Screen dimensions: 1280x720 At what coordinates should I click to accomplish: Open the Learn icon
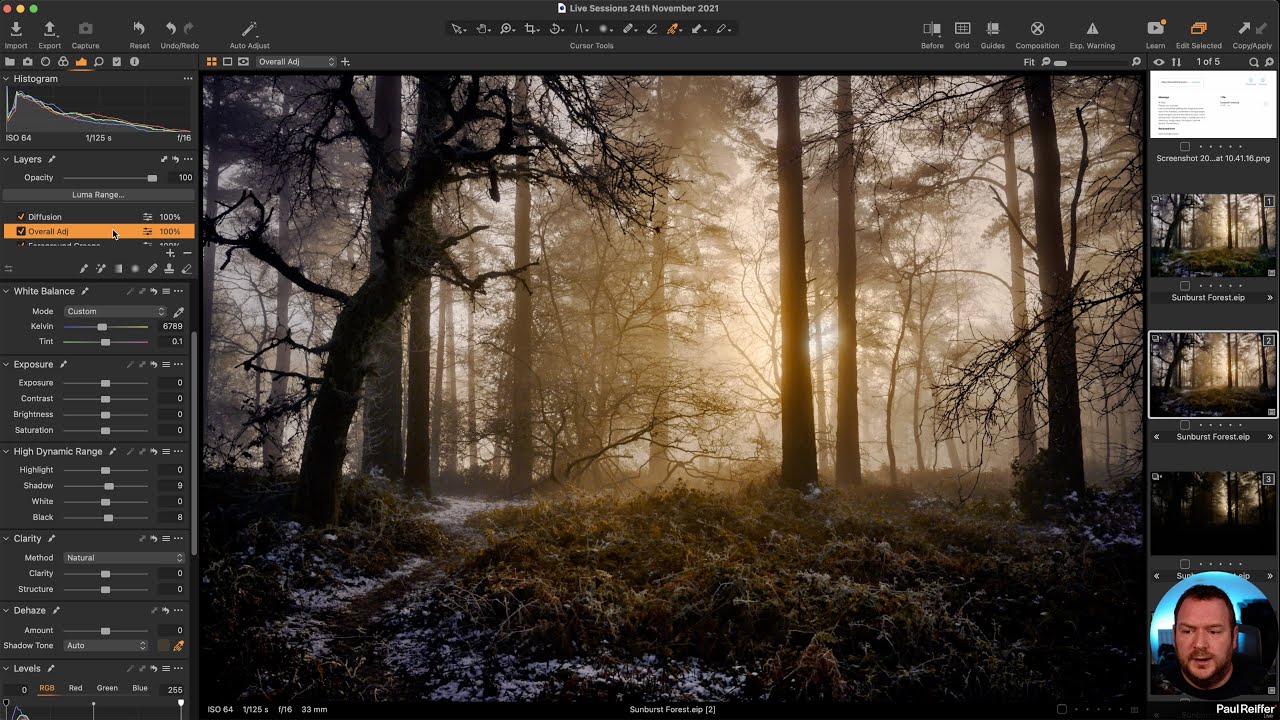tap(1155, 29)
